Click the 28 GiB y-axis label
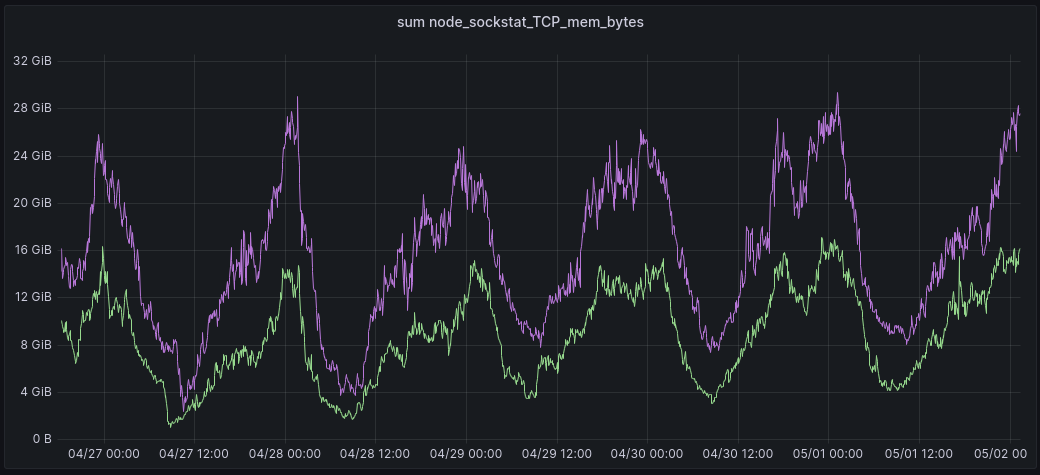1040x475 pixels. (32, 108)
